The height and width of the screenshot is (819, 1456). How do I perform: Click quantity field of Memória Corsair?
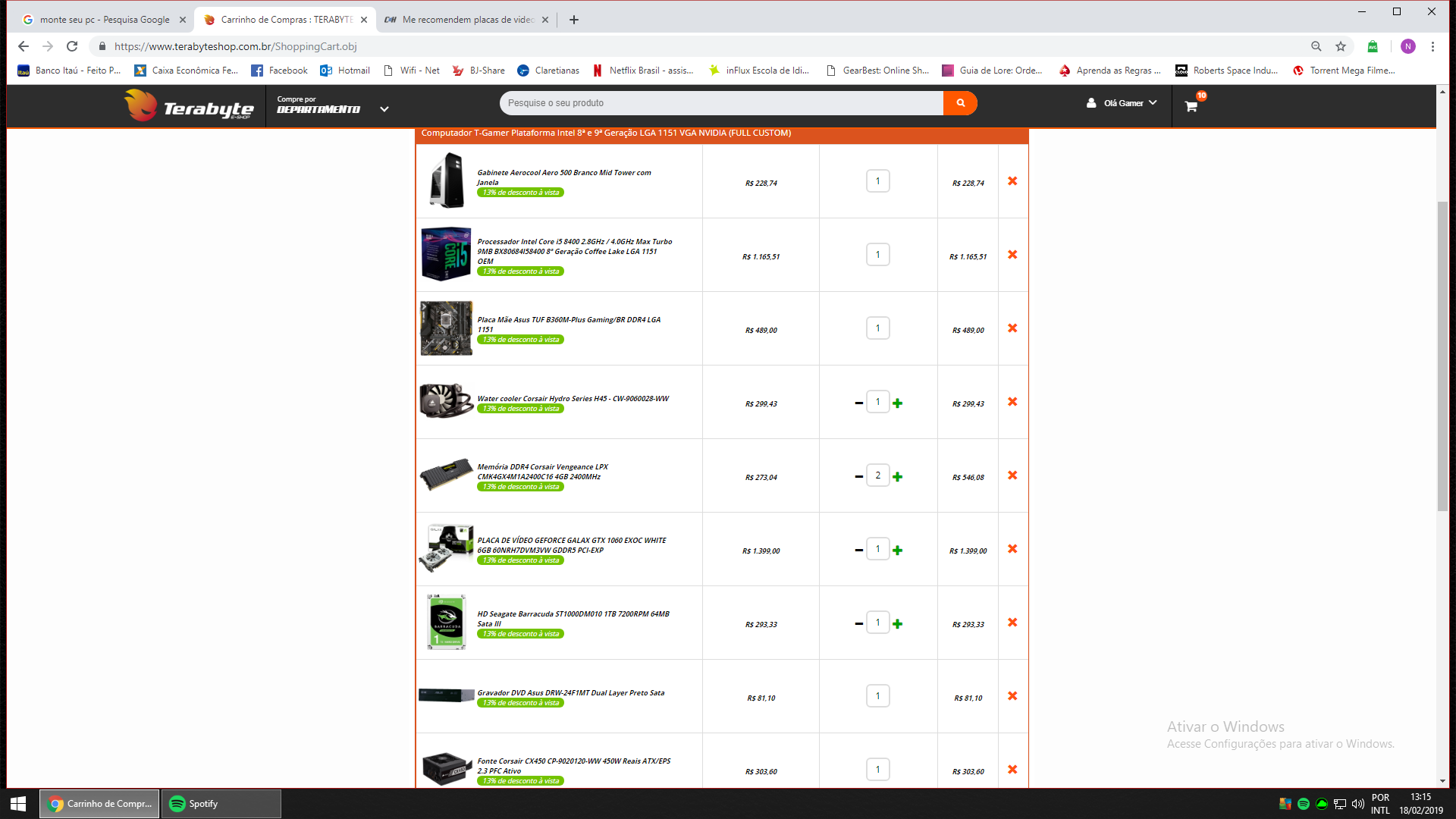(878, 475)
